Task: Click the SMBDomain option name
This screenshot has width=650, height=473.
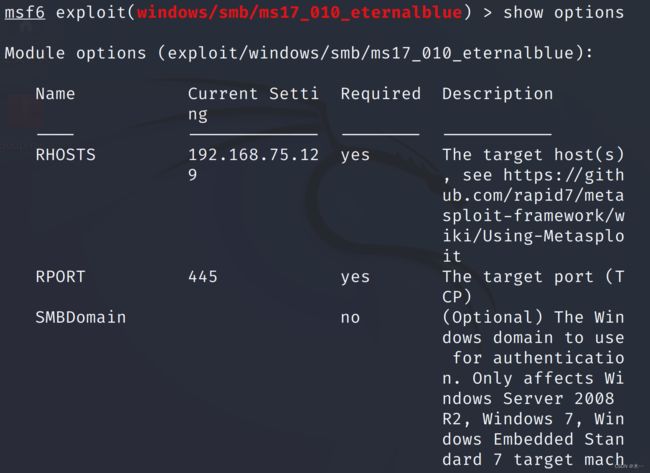Action: coord(80,318)
